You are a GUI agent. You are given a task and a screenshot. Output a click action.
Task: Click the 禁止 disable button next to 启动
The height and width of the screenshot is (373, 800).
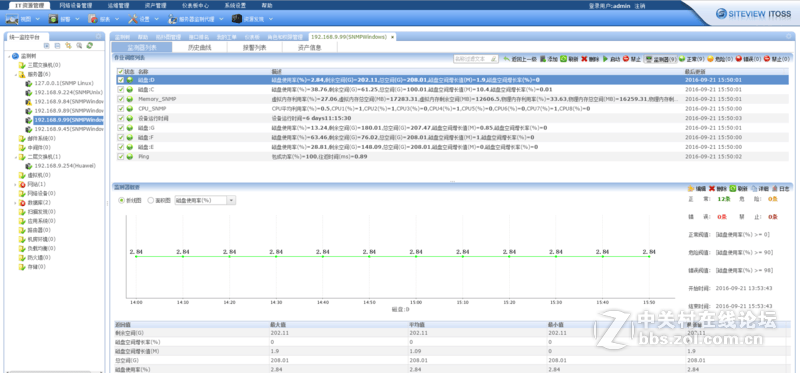click(x=632, y=59)
